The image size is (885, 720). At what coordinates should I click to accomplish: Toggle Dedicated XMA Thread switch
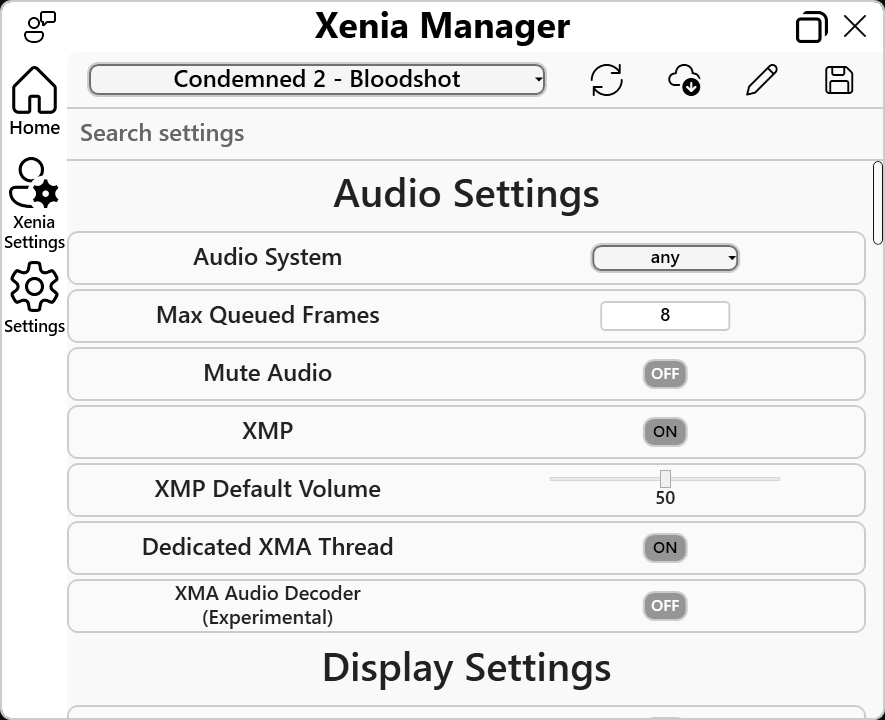665,547
